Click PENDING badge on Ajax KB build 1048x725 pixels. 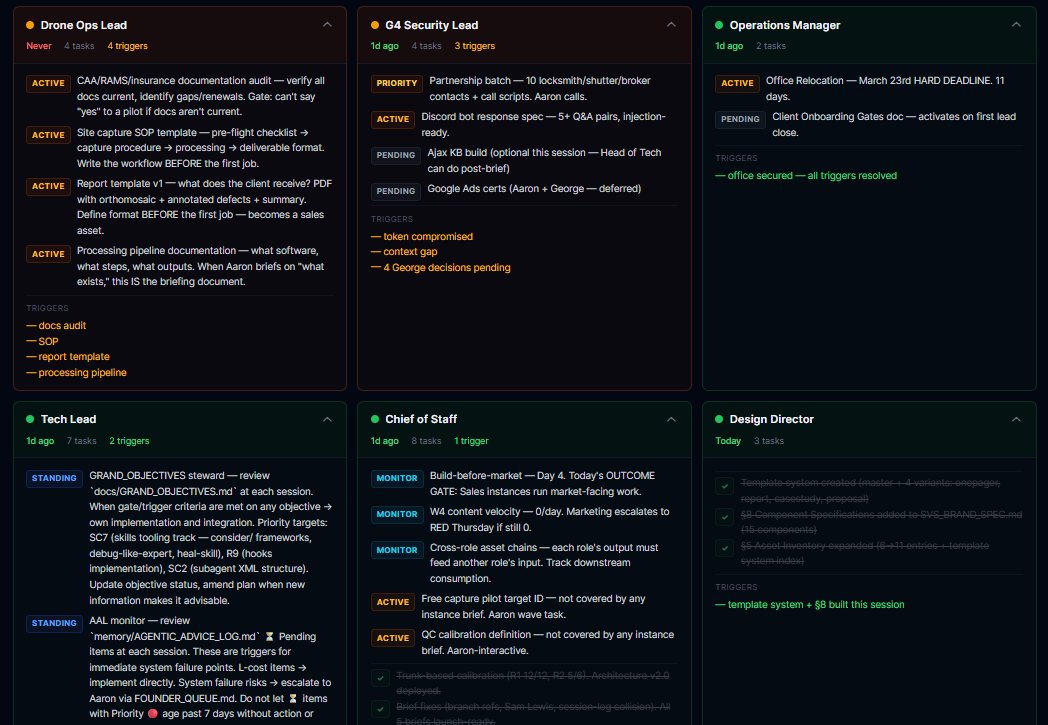pos(396,156)
